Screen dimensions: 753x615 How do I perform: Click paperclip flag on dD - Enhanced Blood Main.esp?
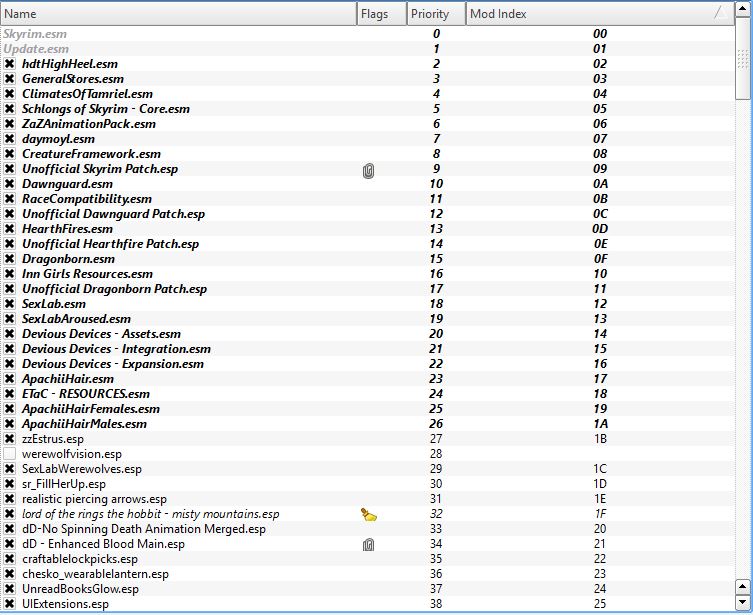point(368,544)
